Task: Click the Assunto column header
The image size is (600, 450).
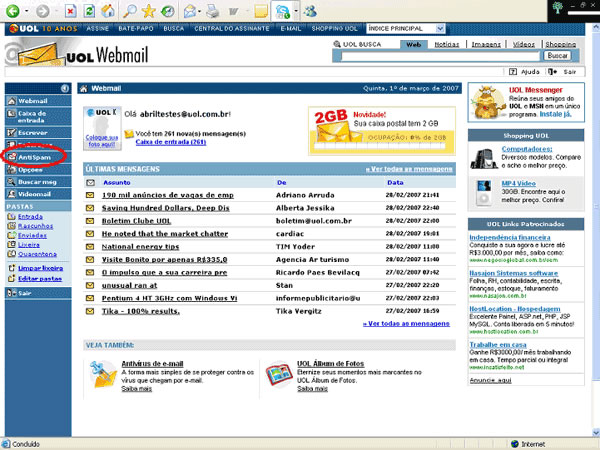Action: [116, 183]
